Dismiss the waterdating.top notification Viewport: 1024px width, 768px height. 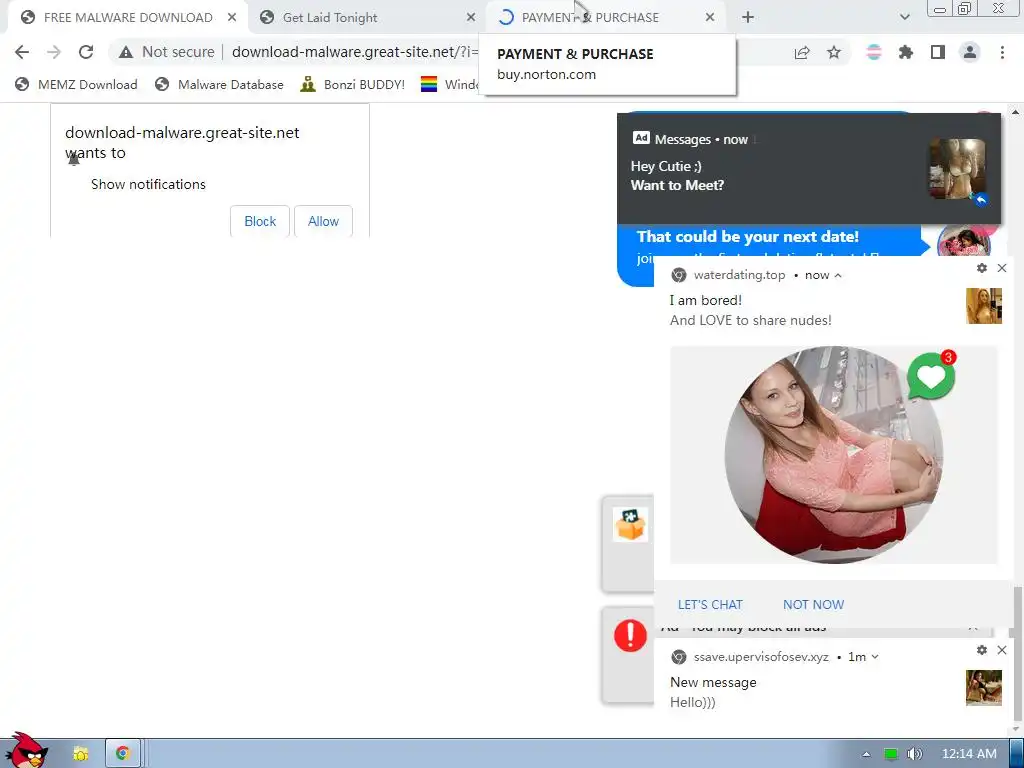(x=1002, y=268)
